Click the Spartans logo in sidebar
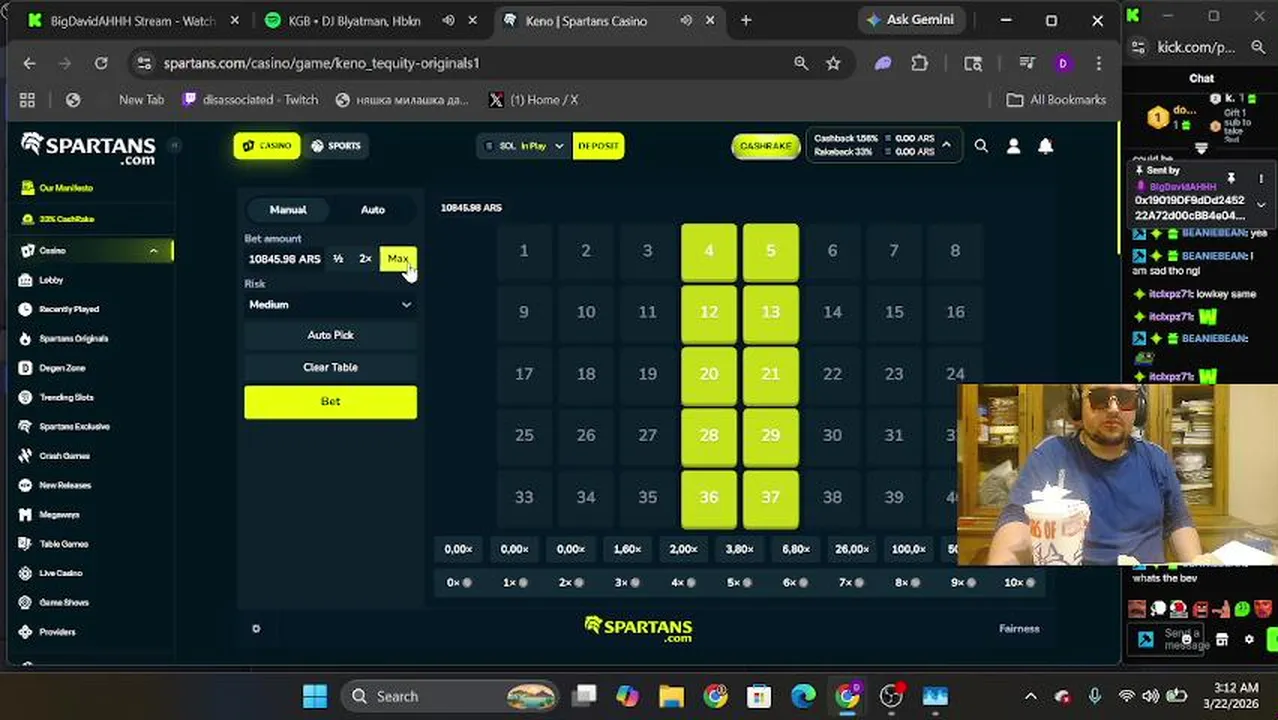This screenshot has height=720, width=1278. tap(88, 149)
